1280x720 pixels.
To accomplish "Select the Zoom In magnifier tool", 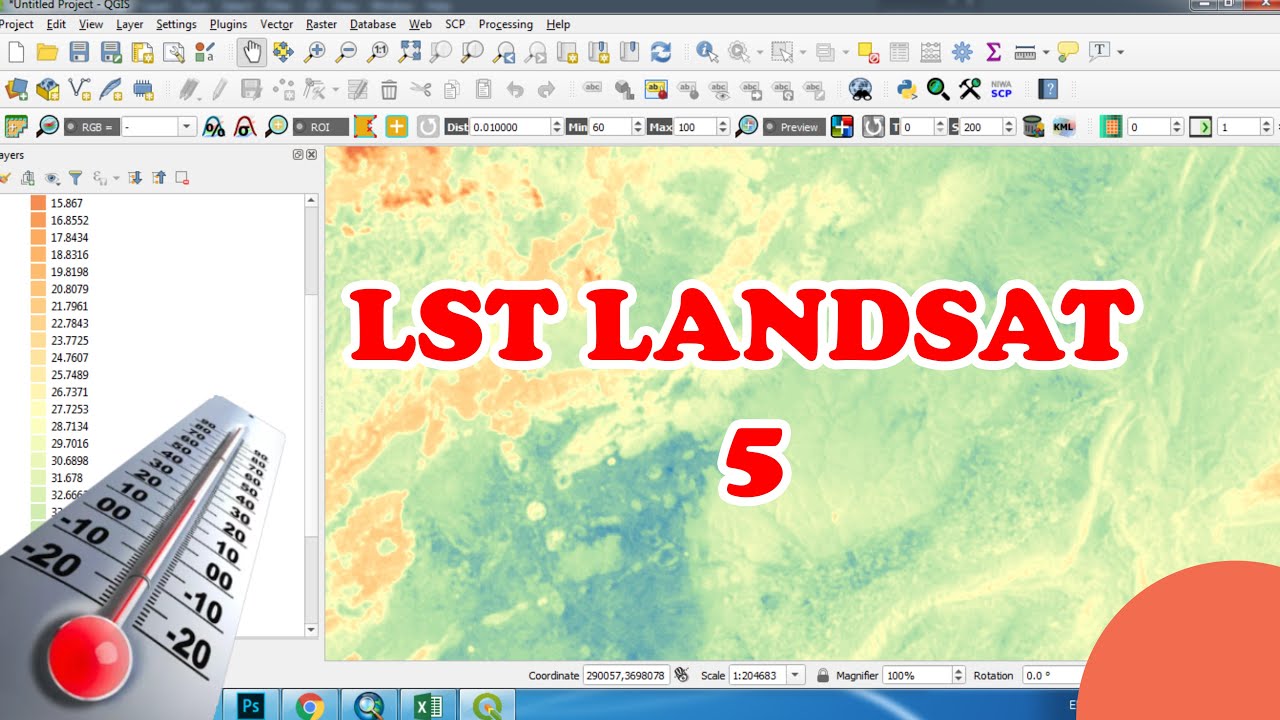I will coord(315,51).
